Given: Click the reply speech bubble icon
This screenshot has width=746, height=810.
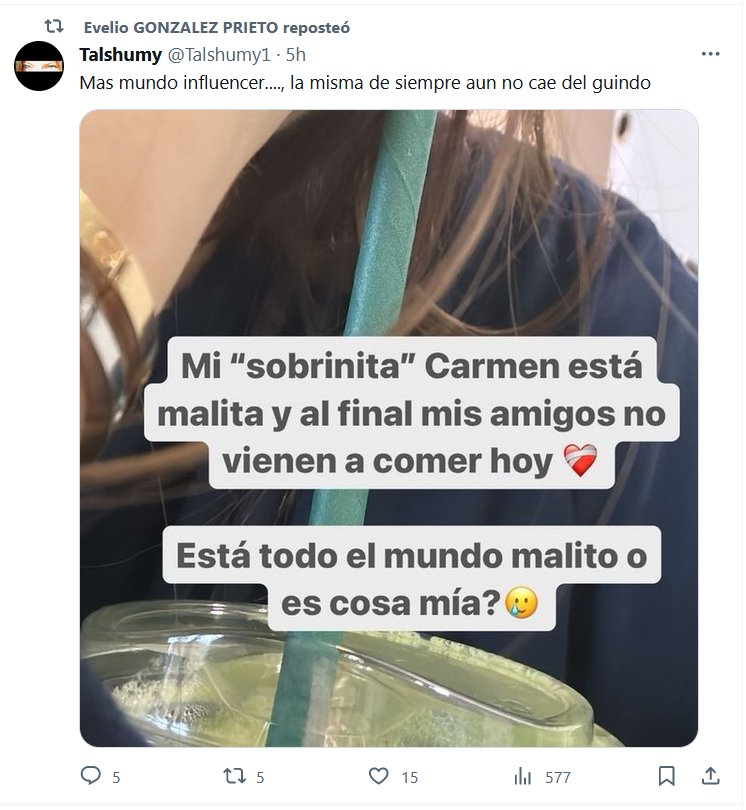Looking at the screenshot, I should click(91, 775).
